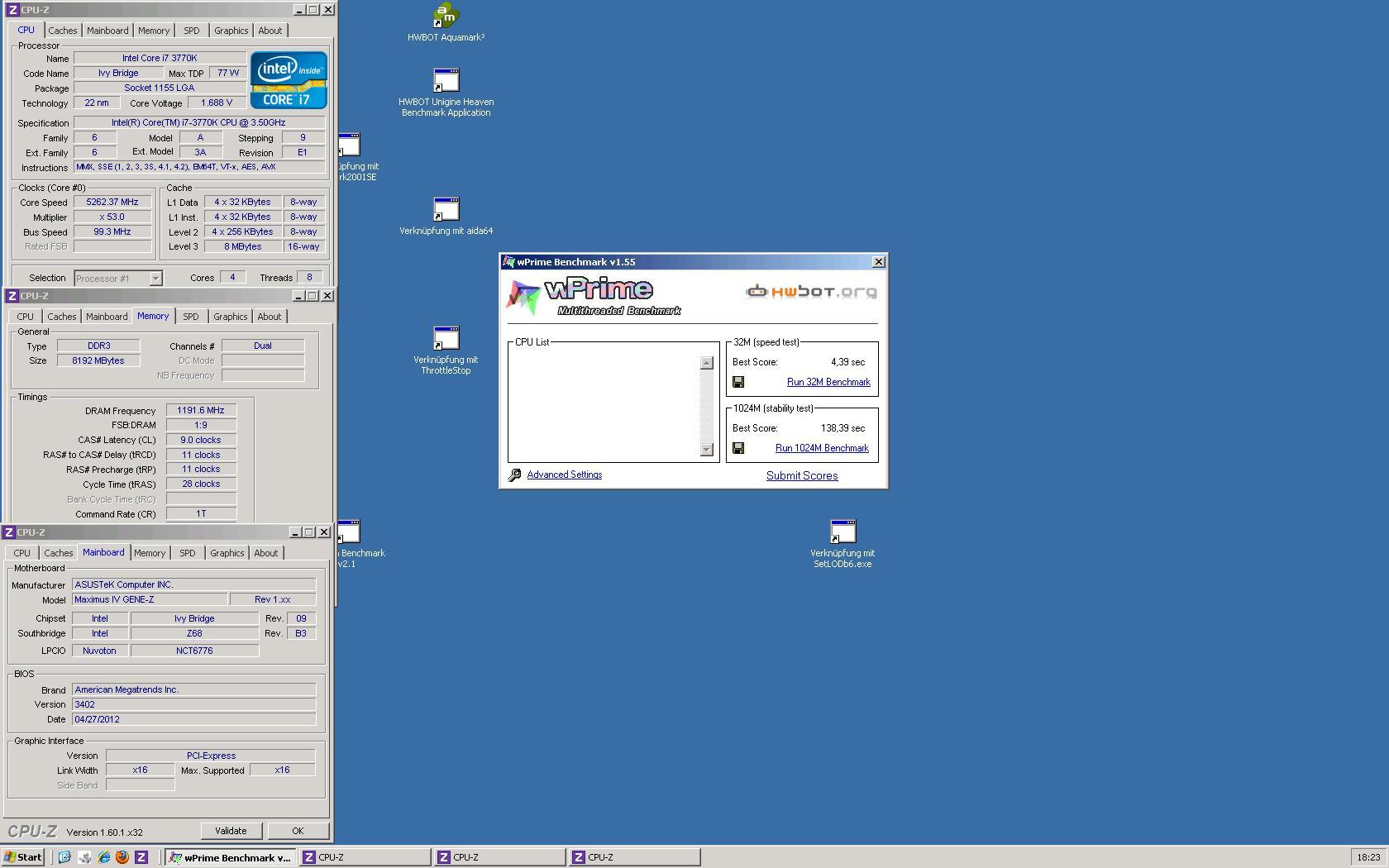The image size is (1389, 868).
Task: Click the first quick launch icon beside Start
Action: [x=64, y=857]
